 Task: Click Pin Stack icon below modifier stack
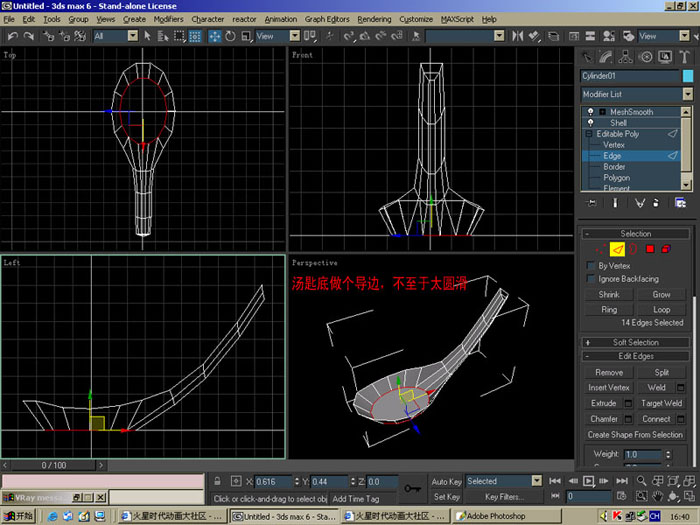coord(592,203)
